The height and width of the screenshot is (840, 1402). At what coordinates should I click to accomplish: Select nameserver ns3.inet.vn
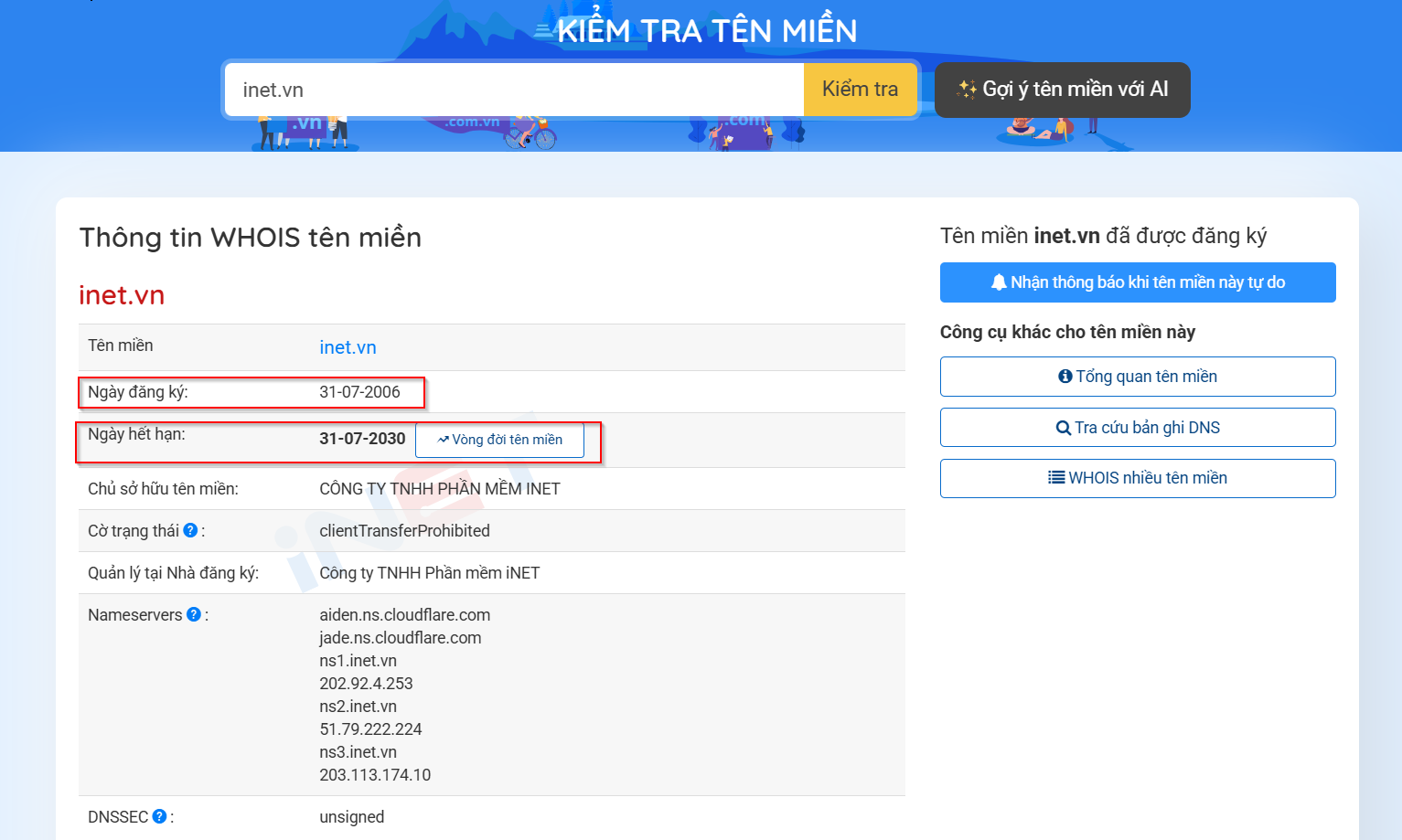click(x=358, y=752)
